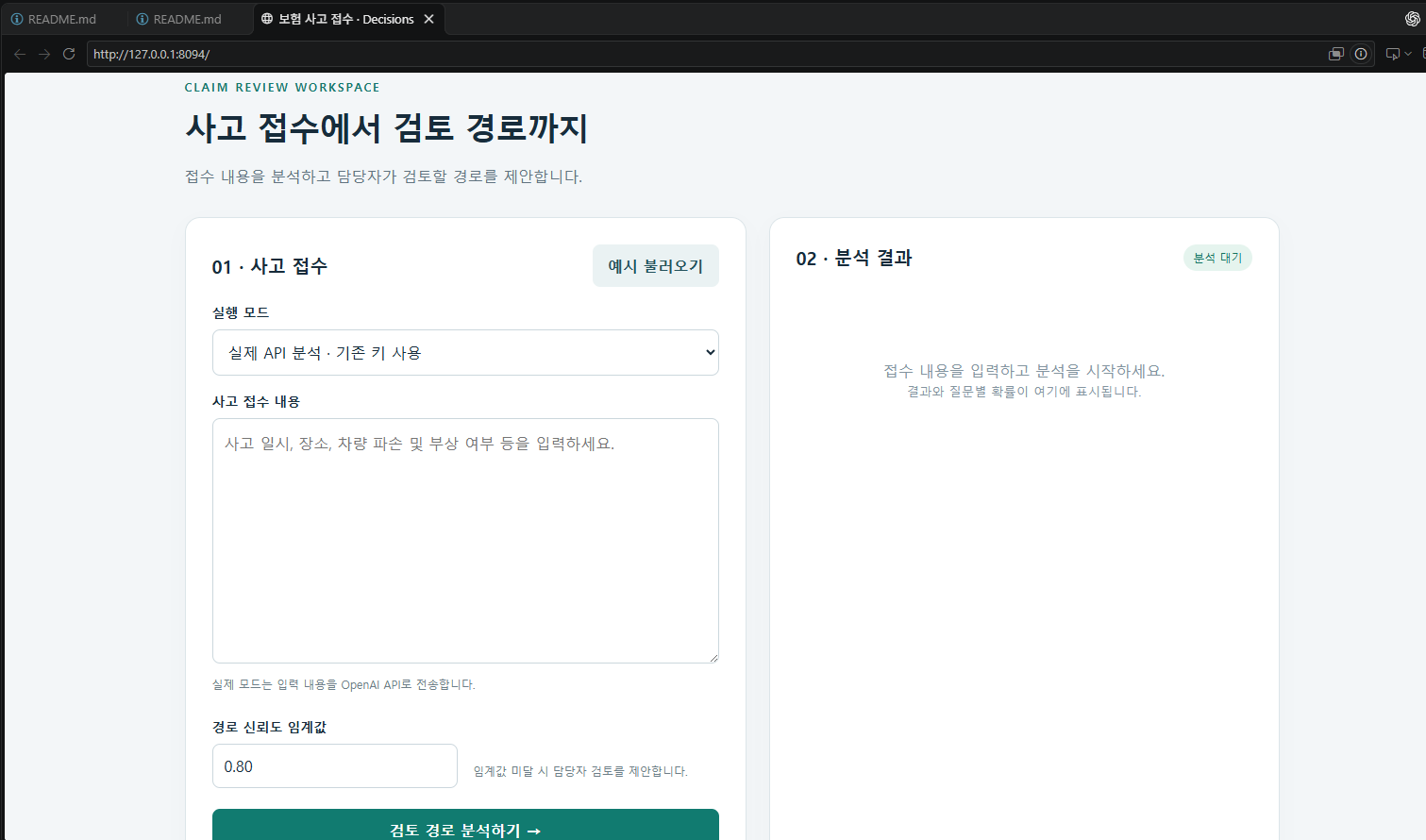The height and width of the screenshot is (840, 1426).
Task: Open the 실행 모드 dropdown
Action: click(465, 353)
